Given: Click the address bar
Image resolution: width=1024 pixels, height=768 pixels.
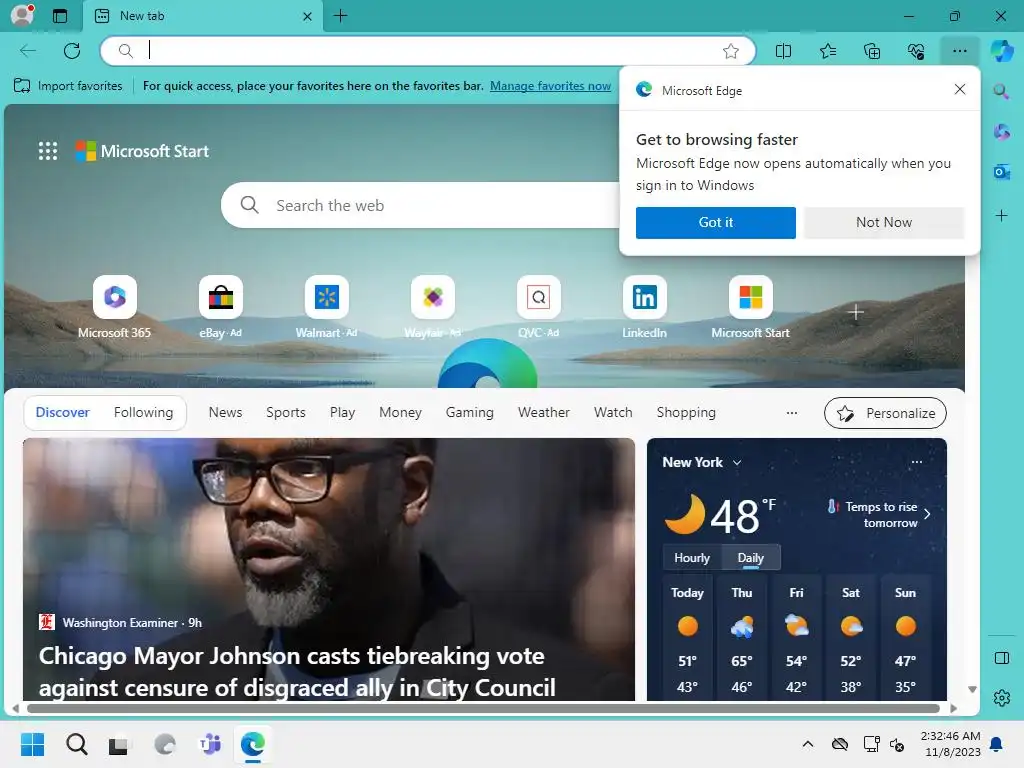Looking at the screenshot, I should (x=428, y=51).
